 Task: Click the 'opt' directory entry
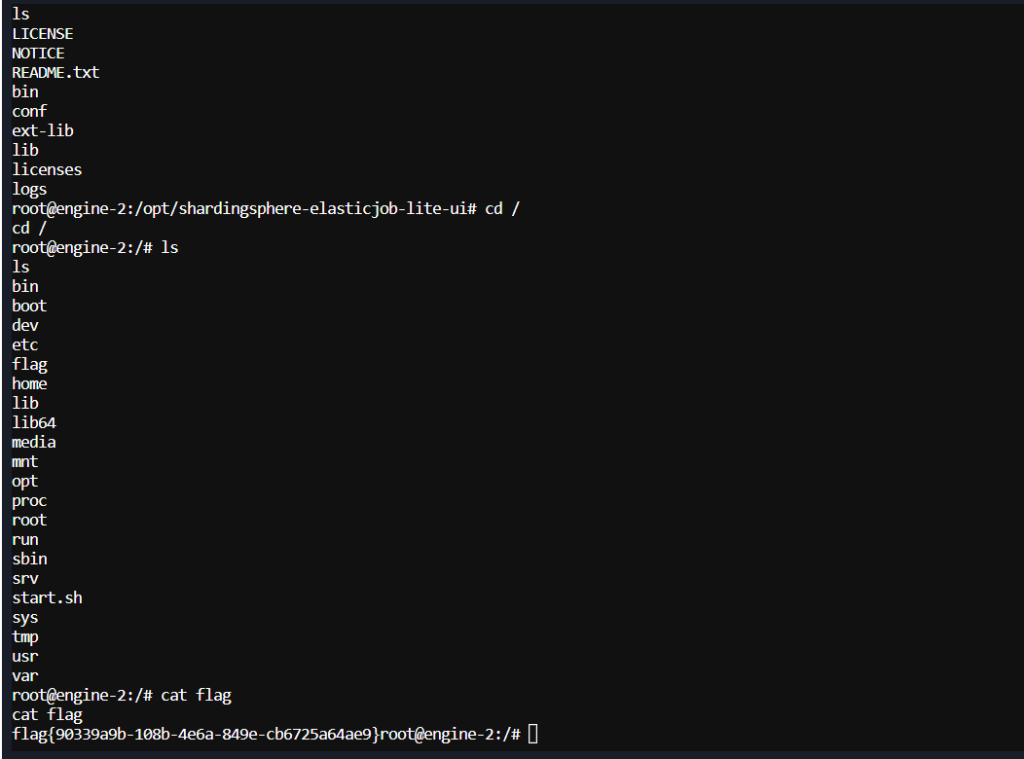25,482
